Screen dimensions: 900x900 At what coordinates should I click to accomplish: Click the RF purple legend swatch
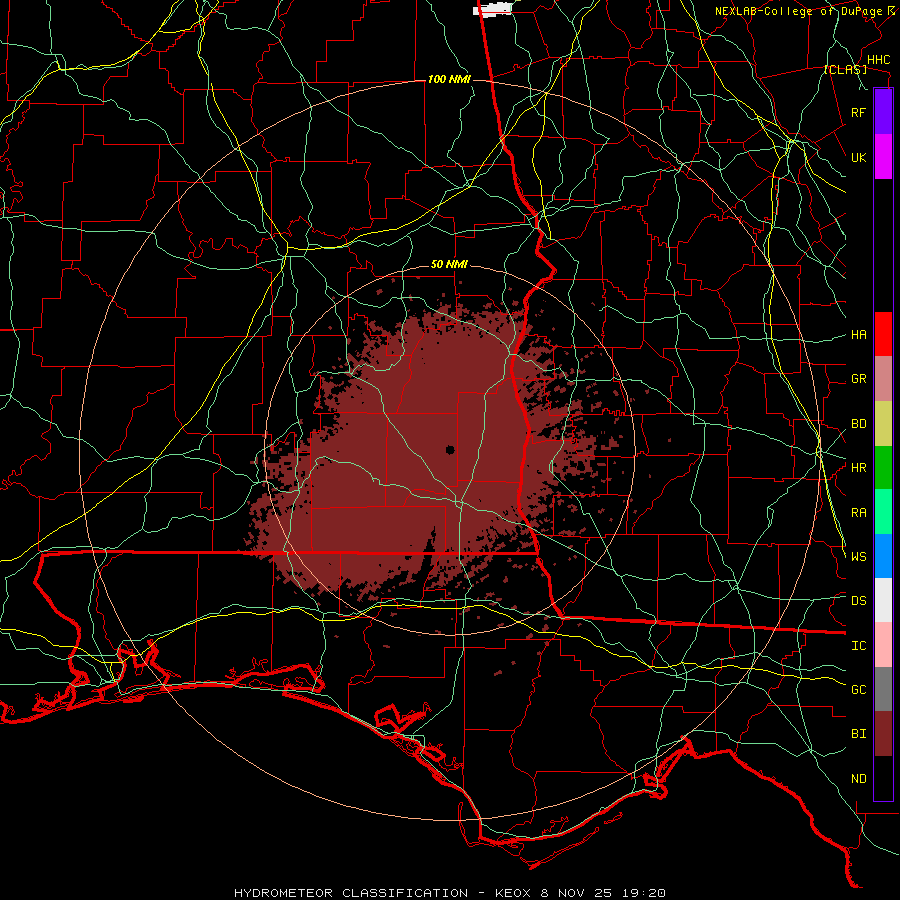[883, 112]
